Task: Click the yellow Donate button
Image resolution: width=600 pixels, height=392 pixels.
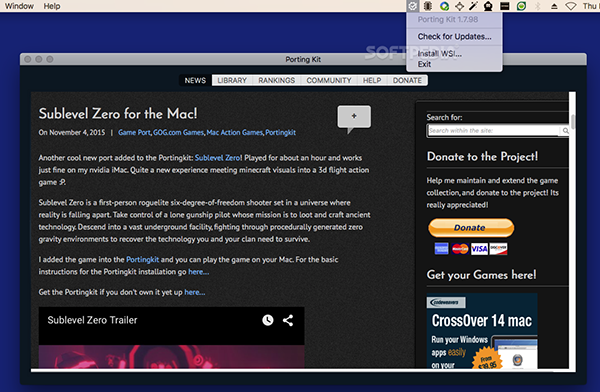Action: (x=471, y=228)
